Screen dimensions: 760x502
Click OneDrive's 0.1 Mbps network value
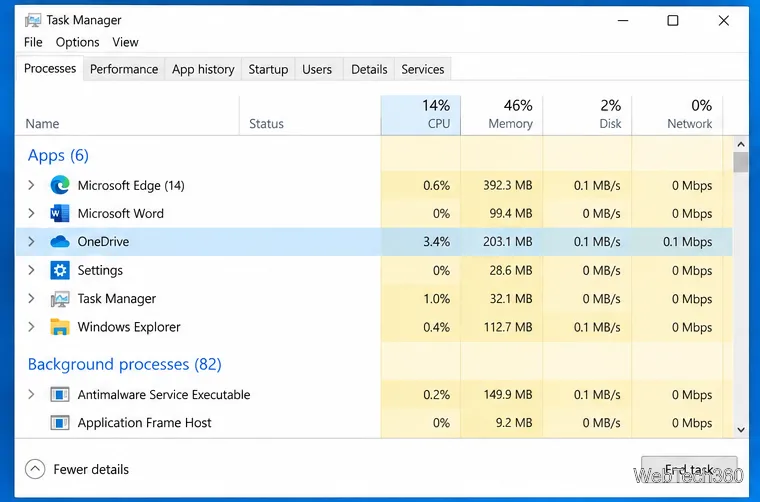pos(687,242)
